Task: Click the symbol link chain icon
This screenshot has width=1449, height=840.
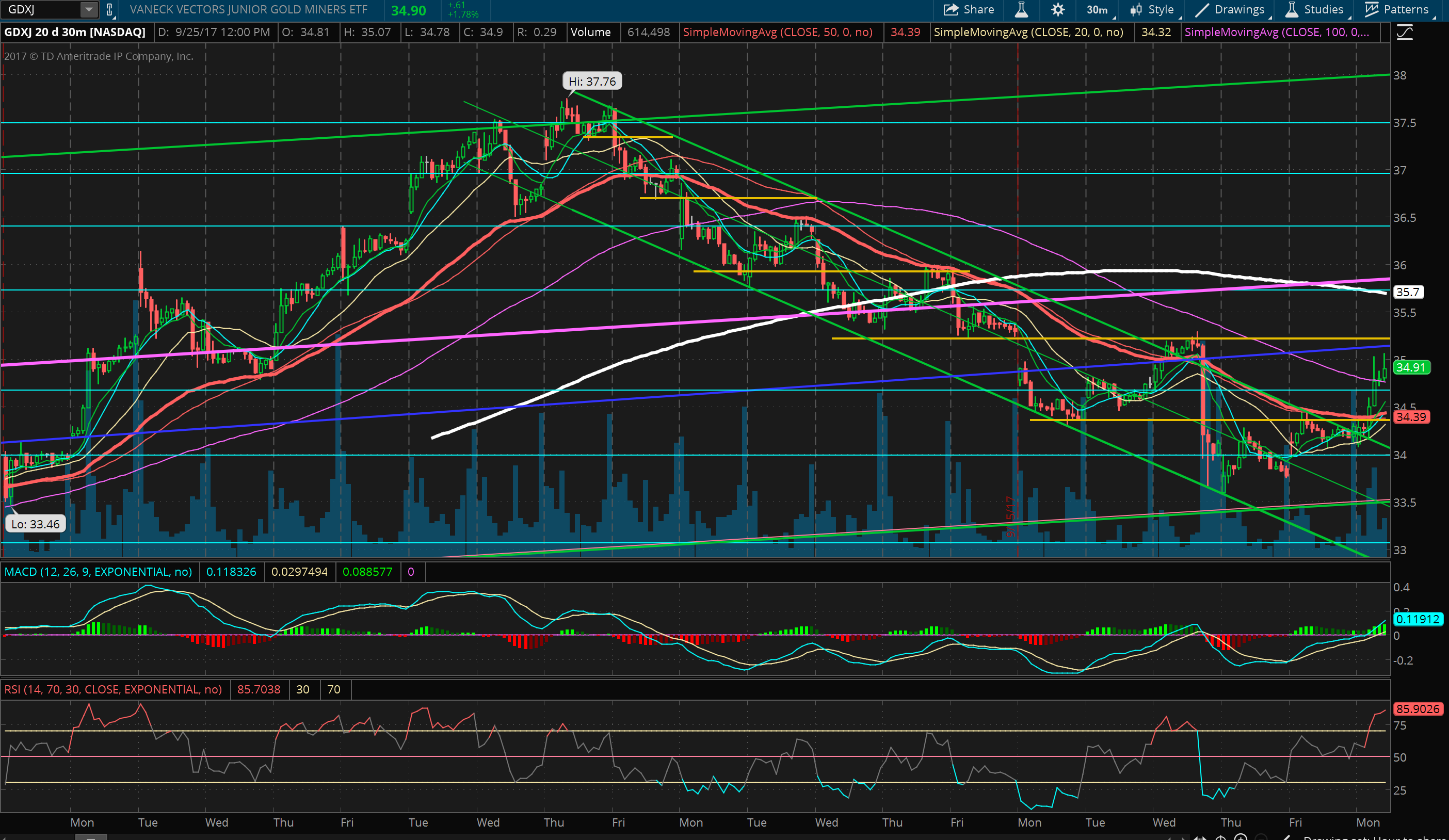Action: [x=109, y=9]
